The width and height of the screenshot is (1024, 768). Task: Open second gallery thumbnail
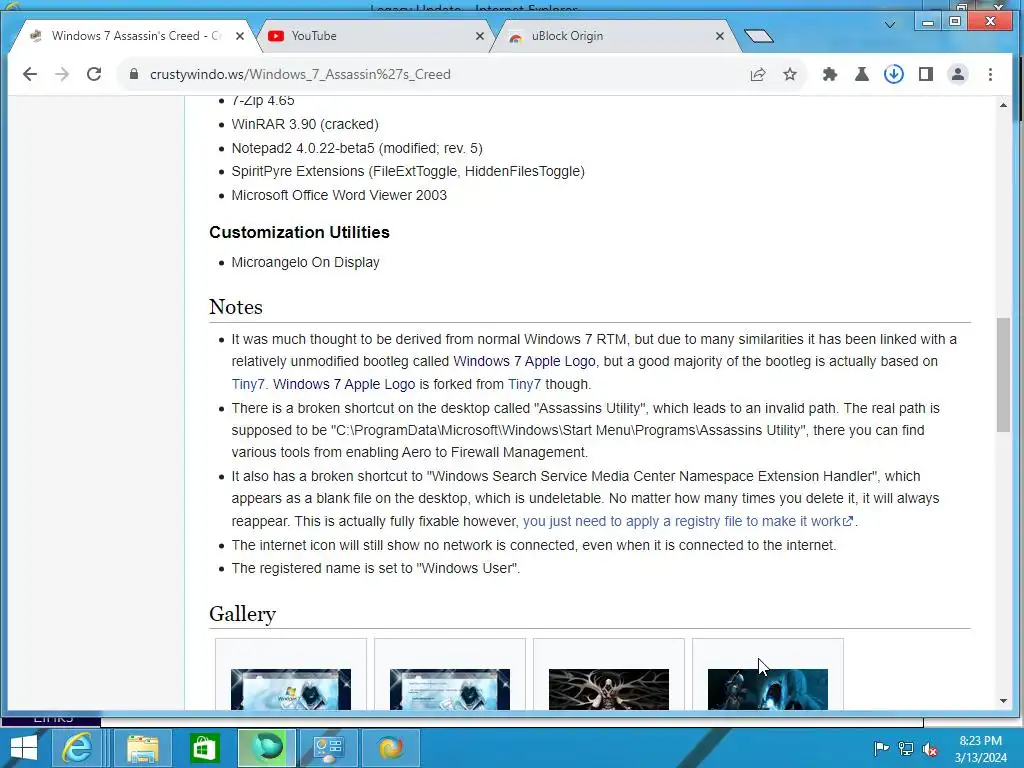[x=450, y=688]
